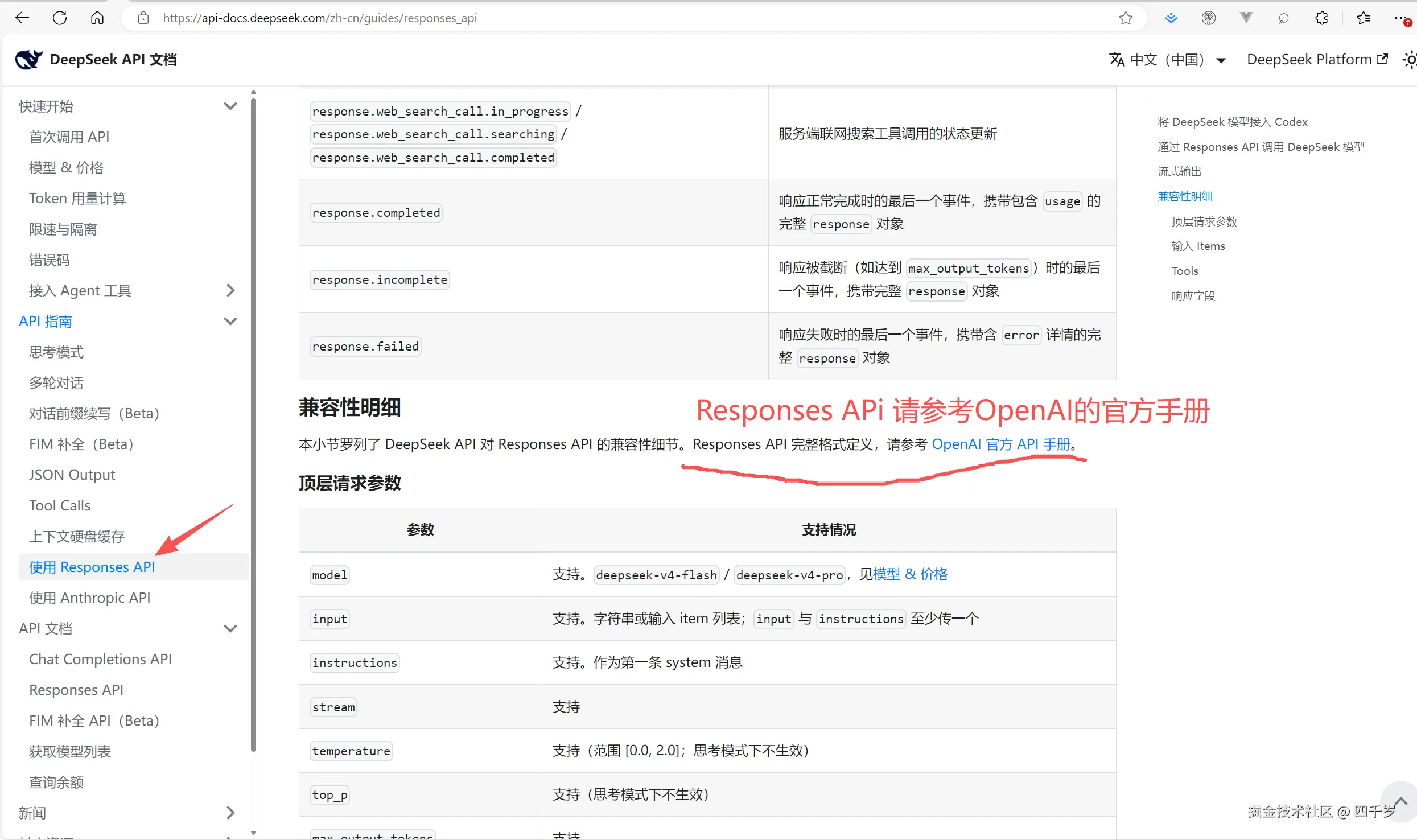Open 使用 Anthropic API guide
The image size is (1417, 840).
[90, 598]
